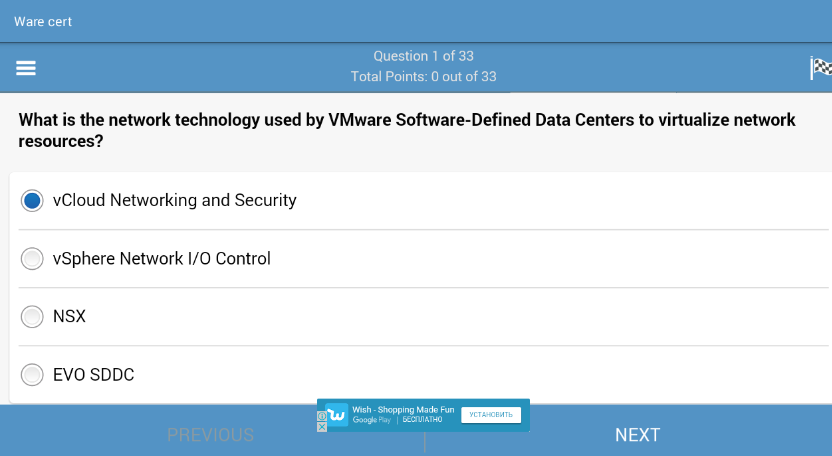
Task: Select the vSphere Network I/O Control radio
Action: (x=32, y=259)
